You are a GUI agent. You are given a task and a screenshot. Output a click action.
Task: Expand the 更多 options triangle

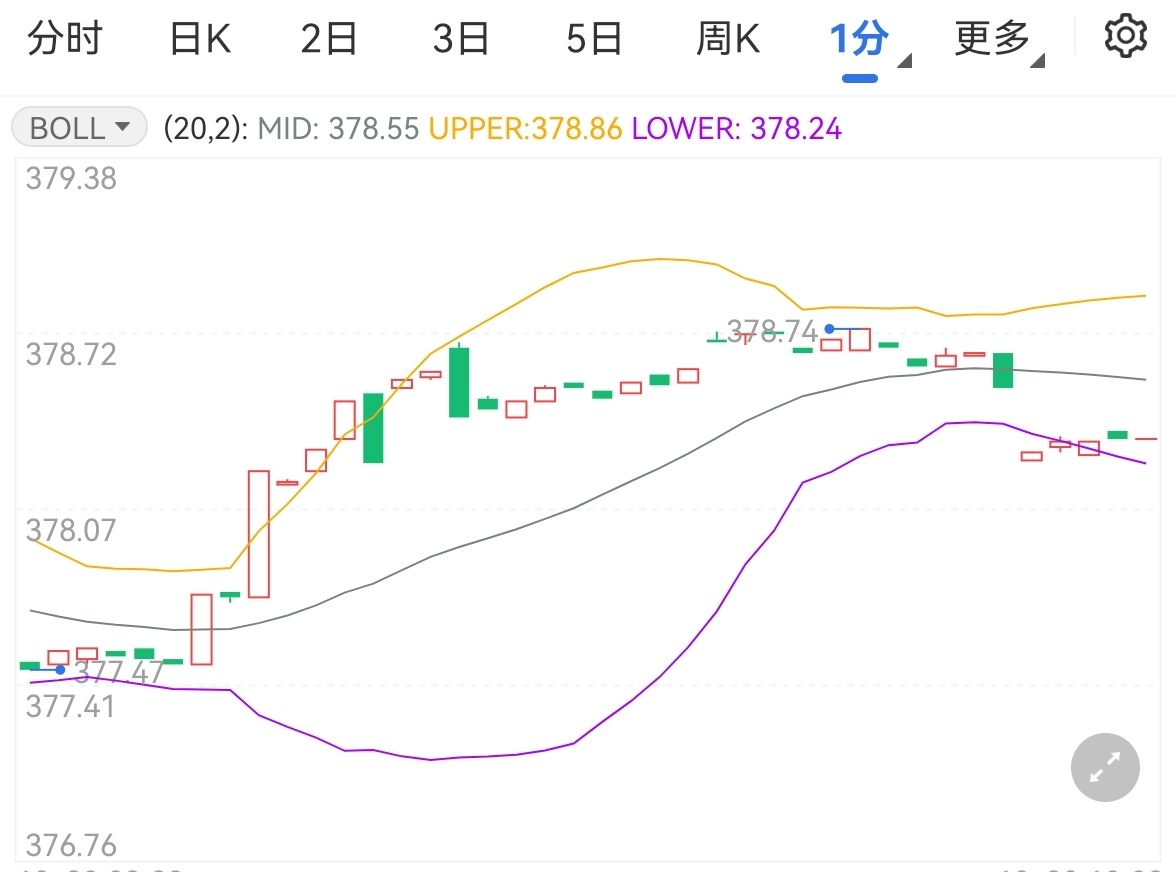click(1037, 61)
